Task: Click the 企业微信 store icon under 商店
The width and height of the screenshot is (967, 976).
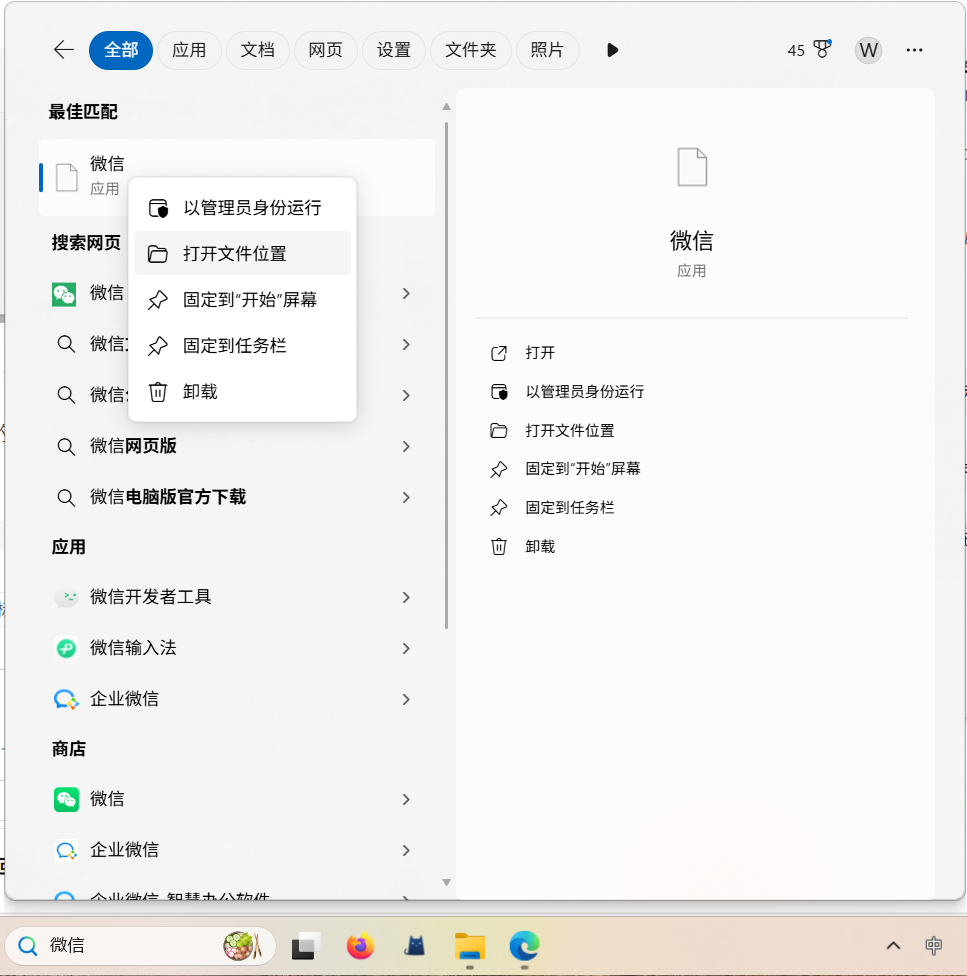Action: point(66,850)
